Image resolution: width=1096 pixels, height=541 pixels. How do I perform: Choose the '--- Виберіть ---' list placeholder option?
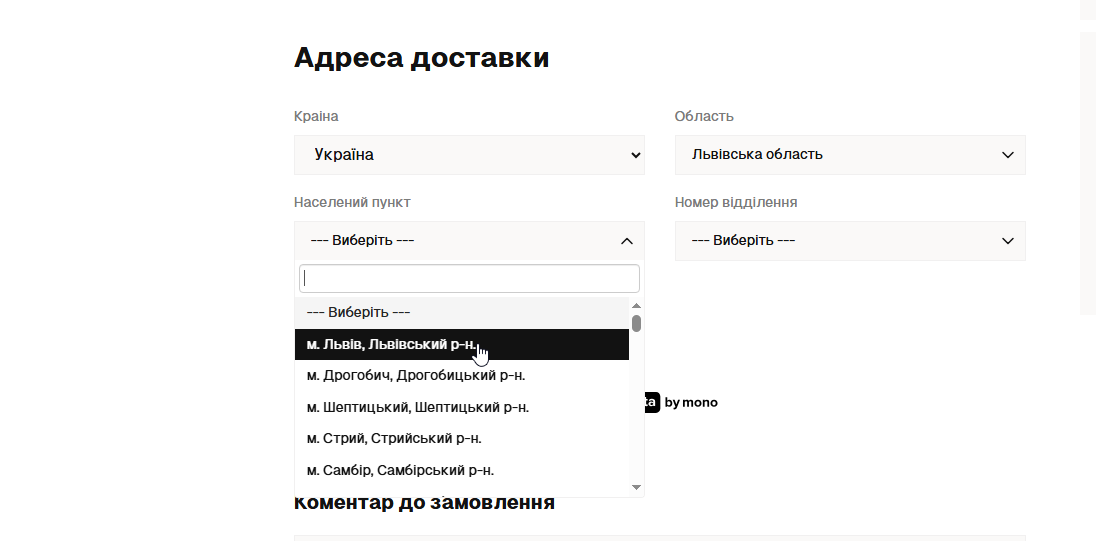(x=358, y=312)
